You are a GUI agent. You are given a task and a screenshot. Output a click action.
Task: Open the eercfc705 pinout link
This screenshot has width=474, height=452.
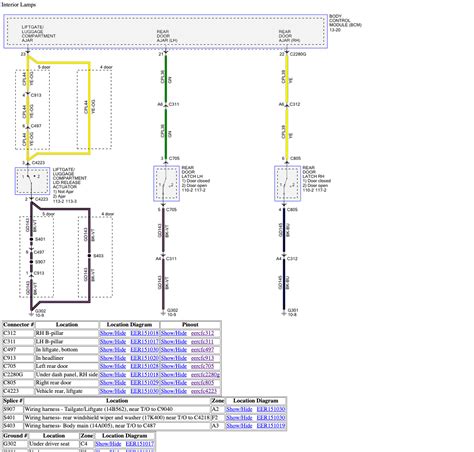(x=202, y=366)
